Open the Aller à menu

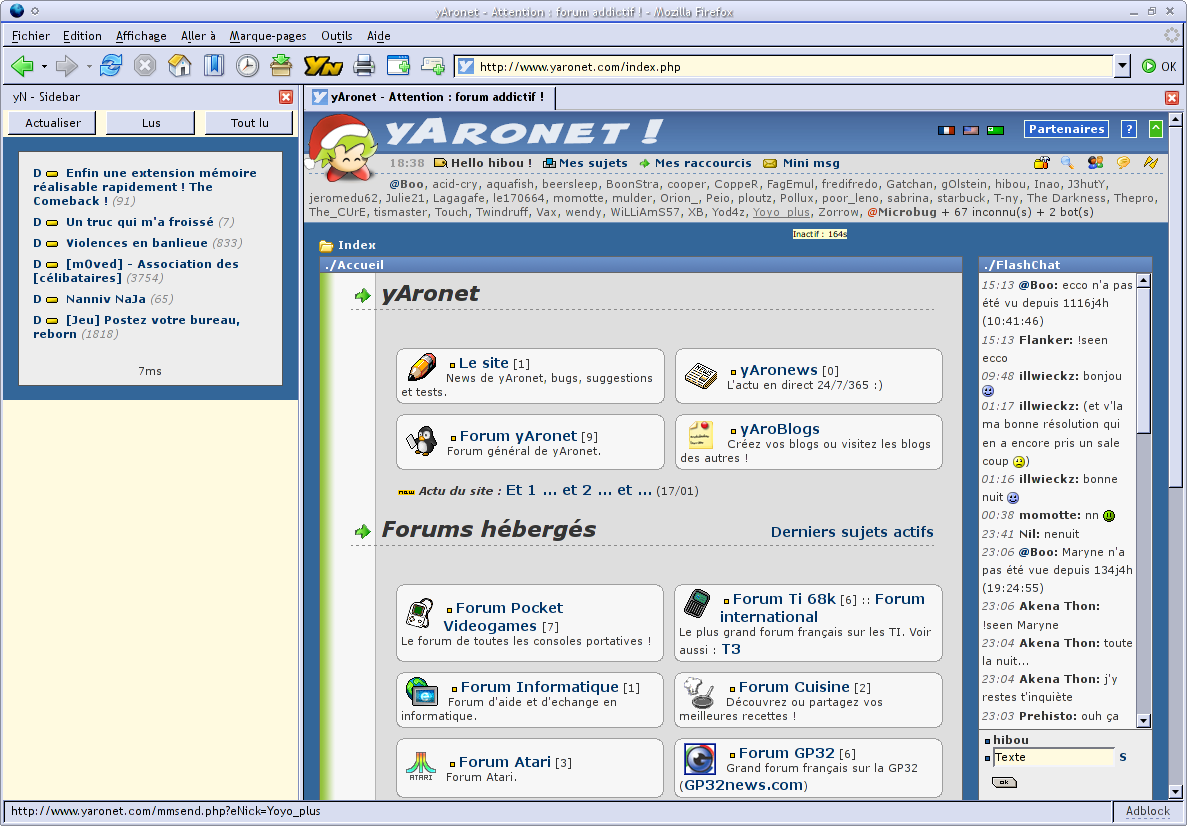pos(198,36)
